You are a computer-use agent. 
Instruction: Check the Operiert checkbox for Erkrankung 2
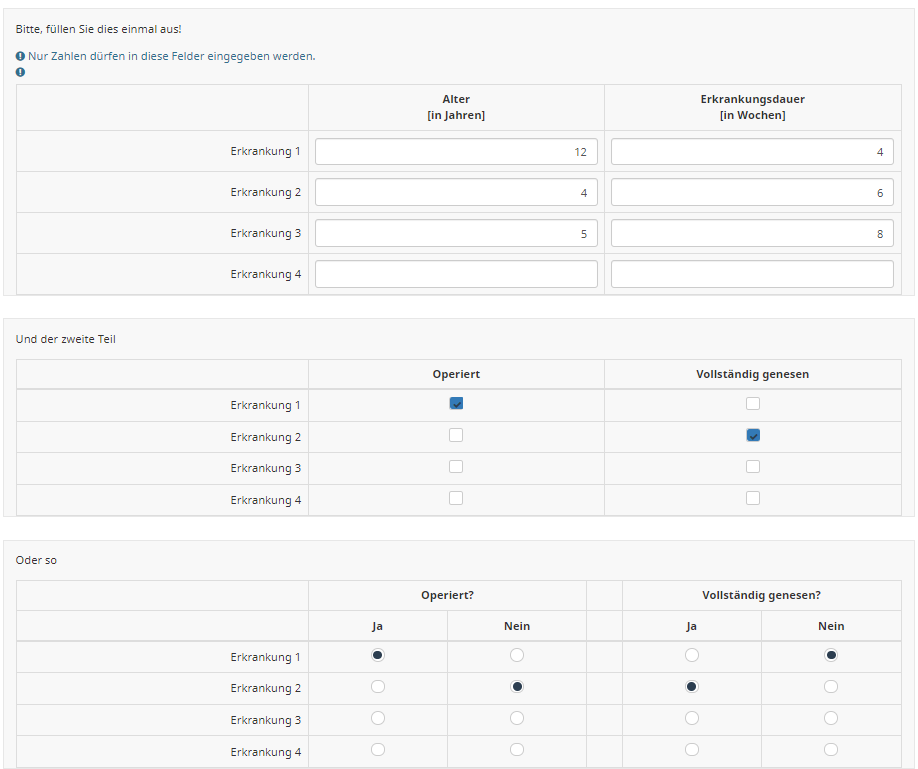coord(456,435)
